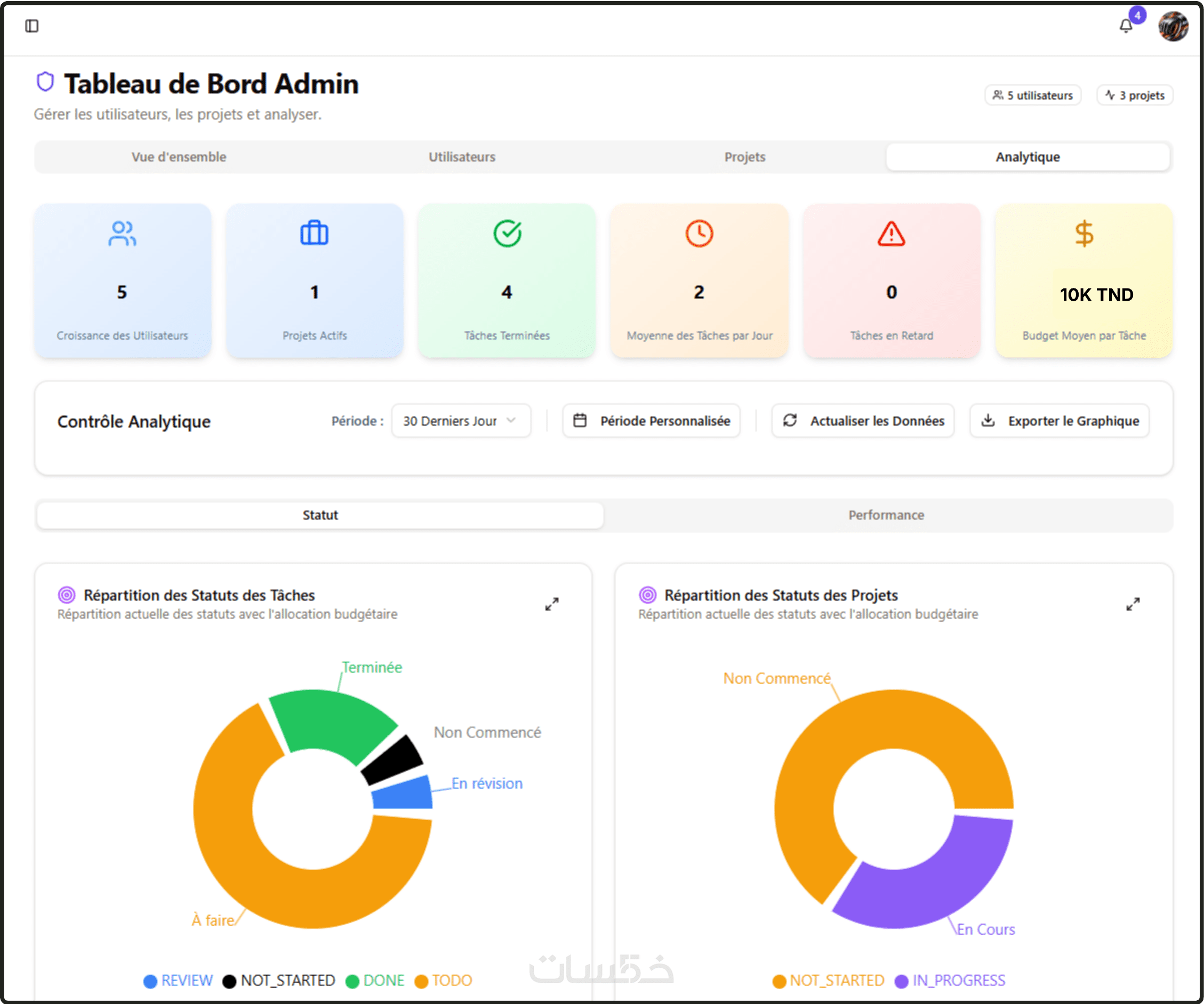1204x1004 pixels.
Task: Click the briefcase active projects icon
Action: coord(314,234)
